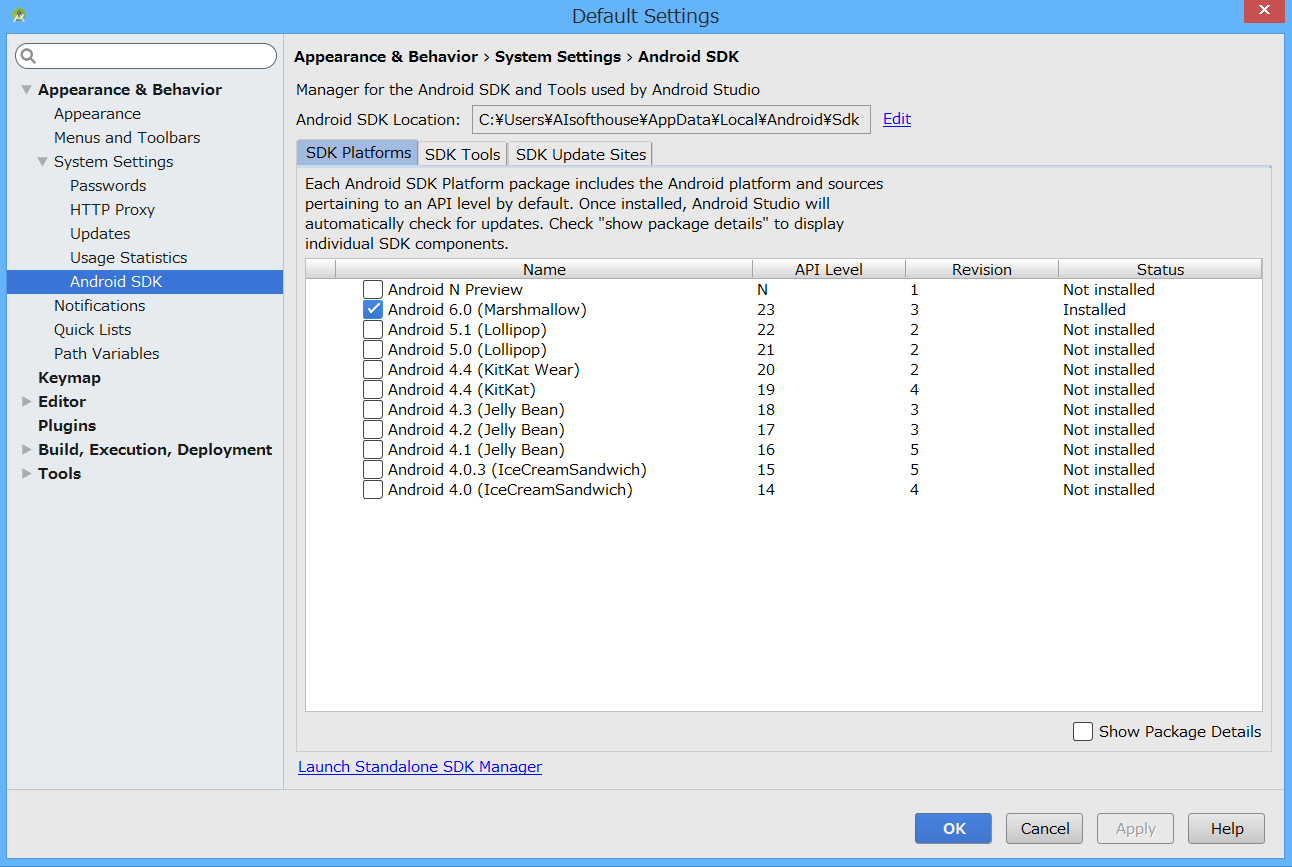Click the Android Studio icon in title bar

click(20, 16)
